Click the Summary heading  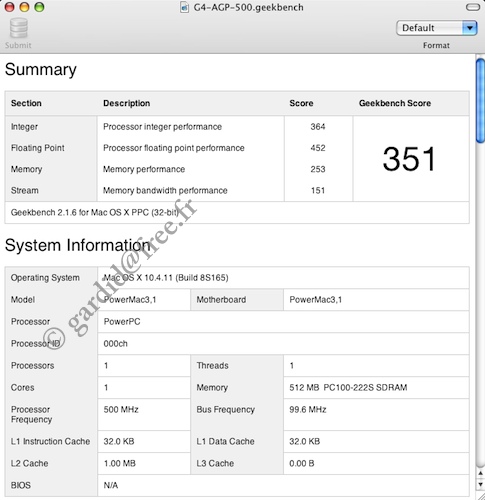click(x=41, y=69)
